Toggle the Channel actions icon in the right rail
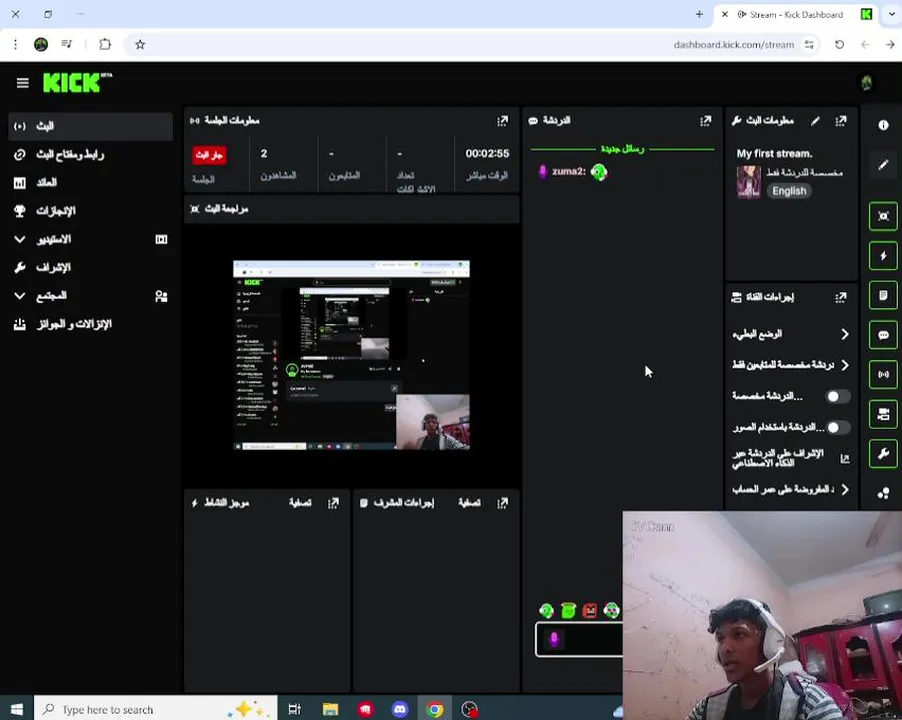902x720 pixels. (x=883, y=414)
